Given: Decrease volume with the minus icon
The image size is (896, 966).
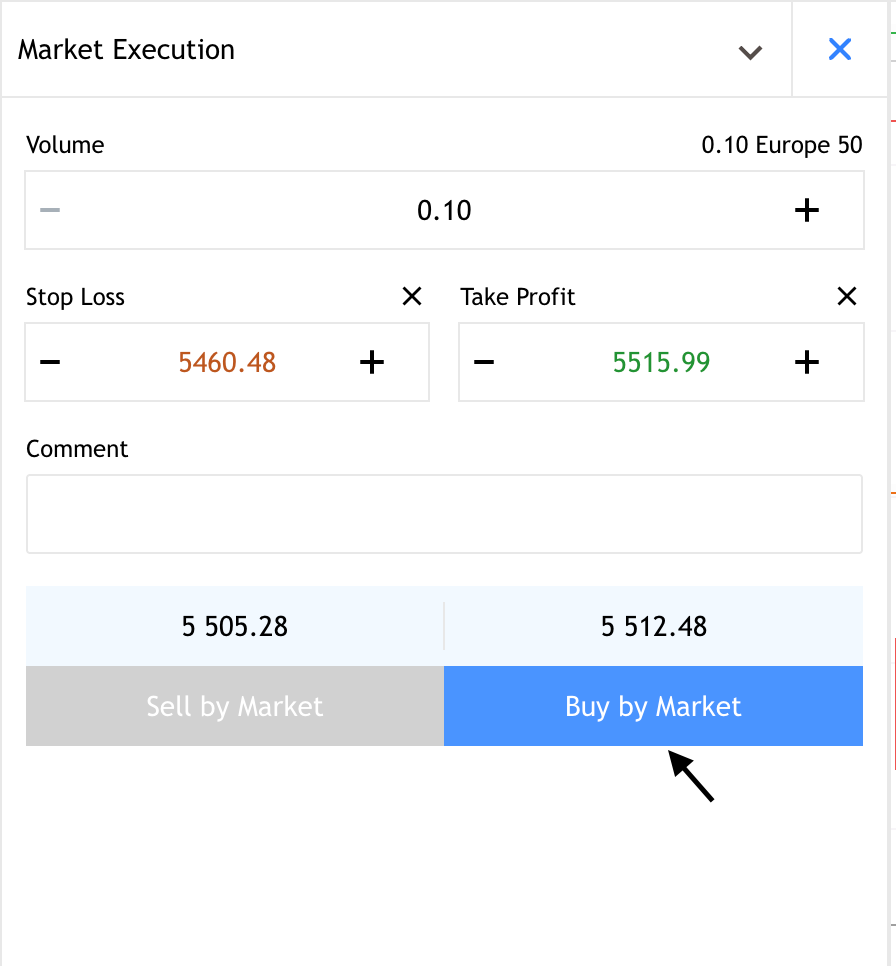Looking at the screenshot, I should (x=50, y=210).
